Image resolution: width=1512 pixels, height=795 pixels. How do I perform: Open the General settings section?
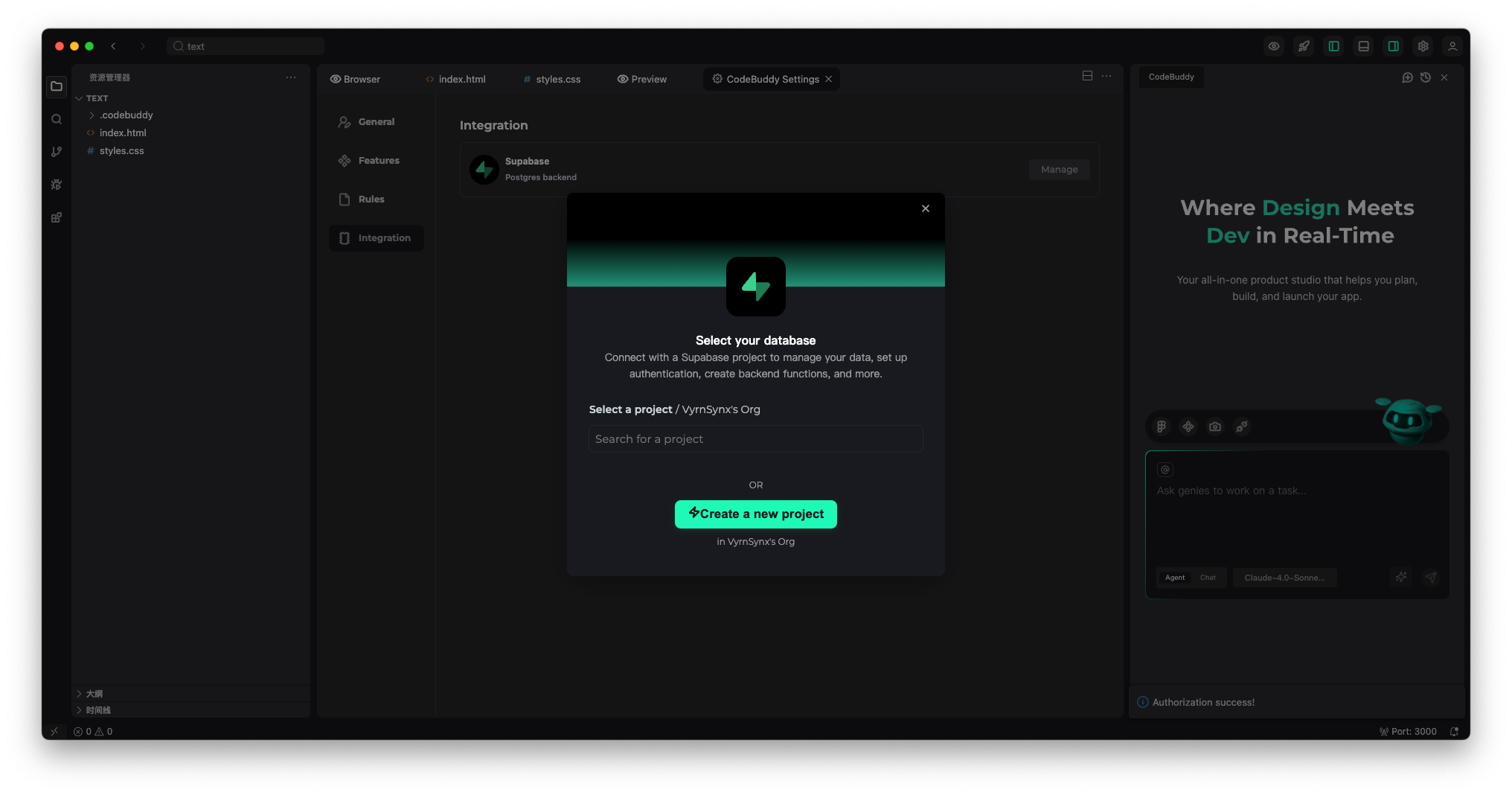click(x=376, y=122)
